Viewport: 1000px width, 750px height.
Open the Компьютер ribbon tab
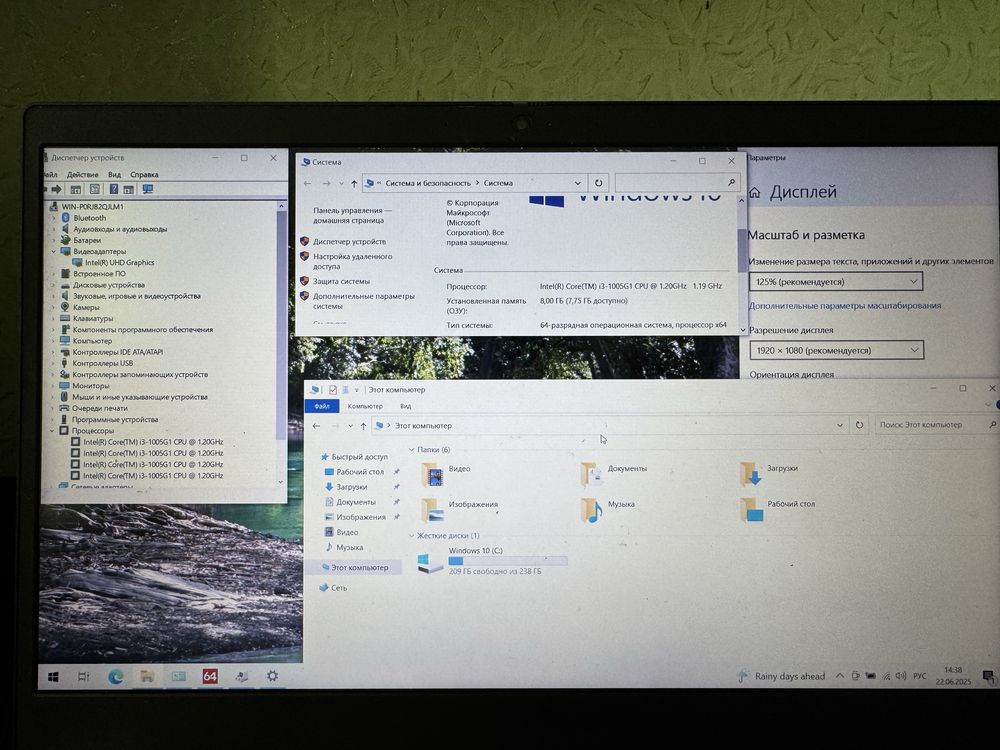pos(365,406)
